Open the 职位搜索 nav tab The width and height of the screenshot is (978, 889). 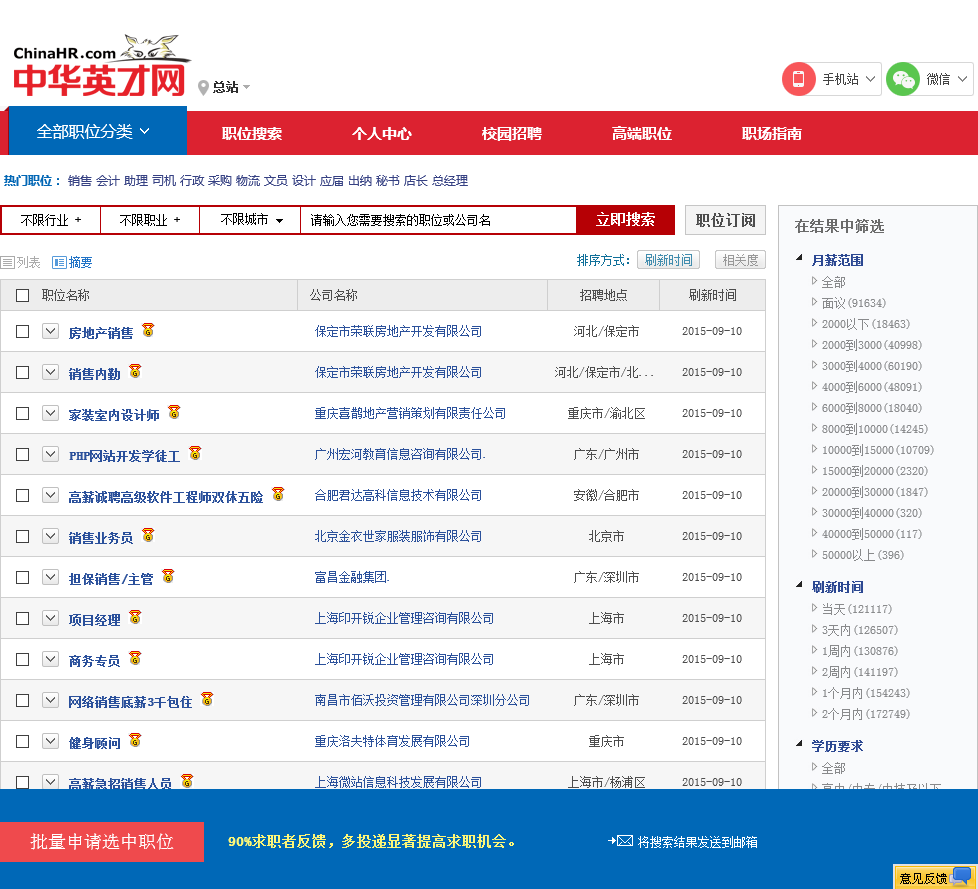point(252,134)
